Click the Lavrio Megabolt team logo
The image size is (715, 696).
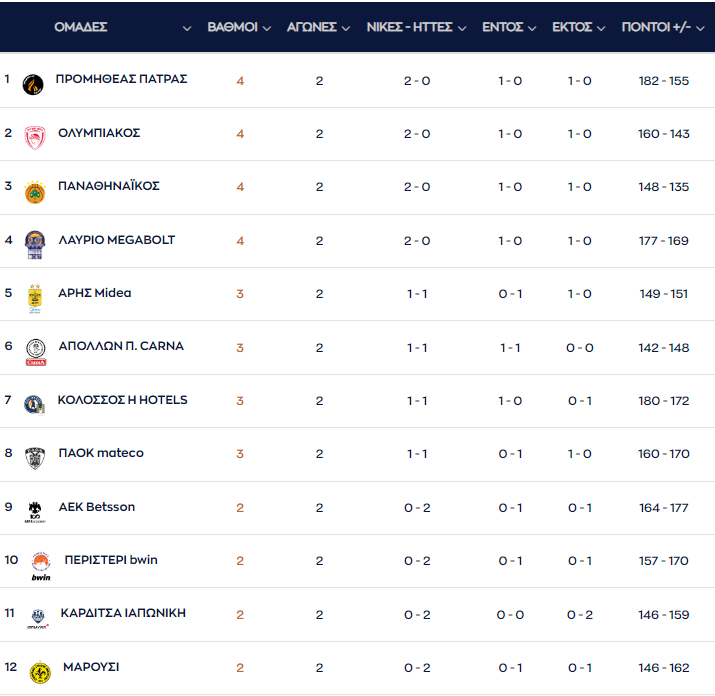click(35, 245)
